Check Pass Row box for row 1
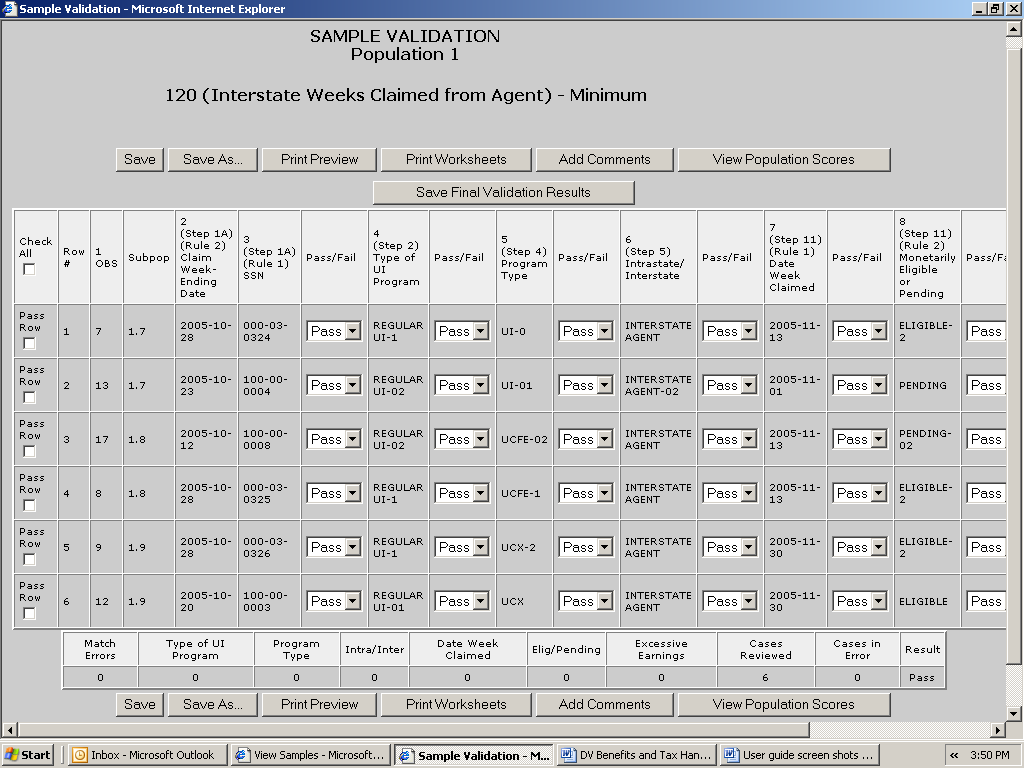 click(30, 344)
